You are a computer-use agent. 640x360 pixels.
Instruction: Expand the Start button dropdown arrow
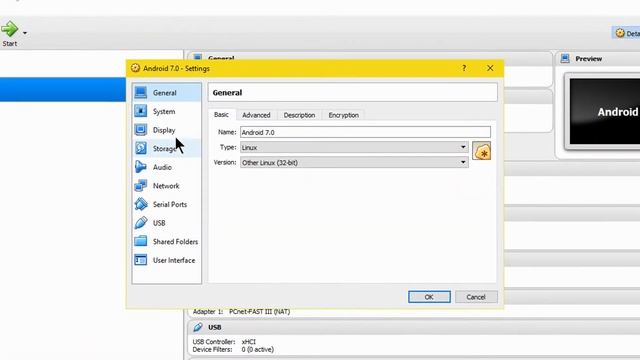point(25,33)
